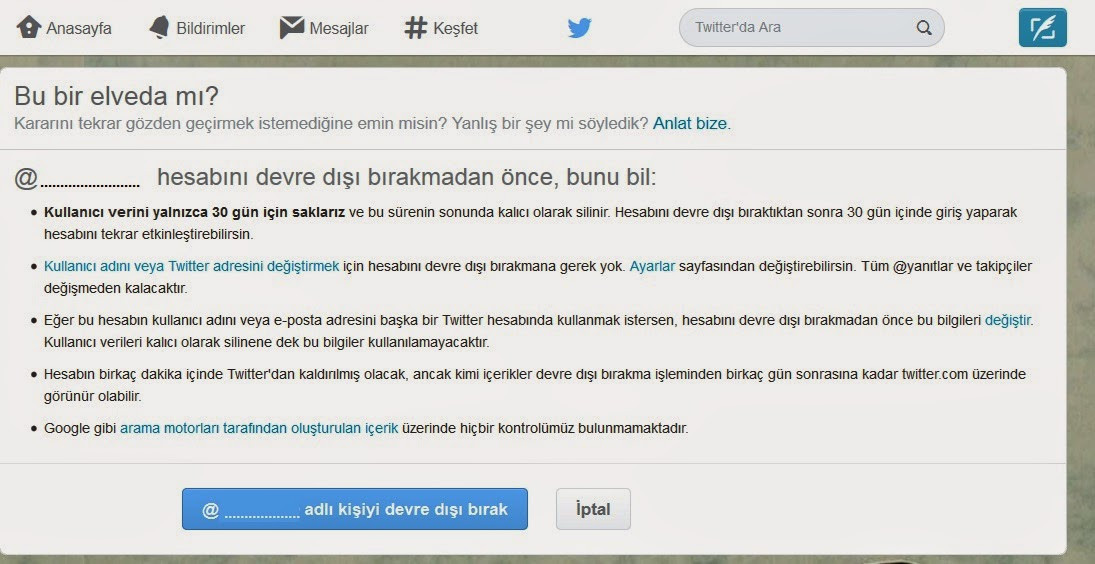Open the compose tweet quill button
This screenshot has height=564, width=1095.
pyautogui.click(x=1042, y=27)
